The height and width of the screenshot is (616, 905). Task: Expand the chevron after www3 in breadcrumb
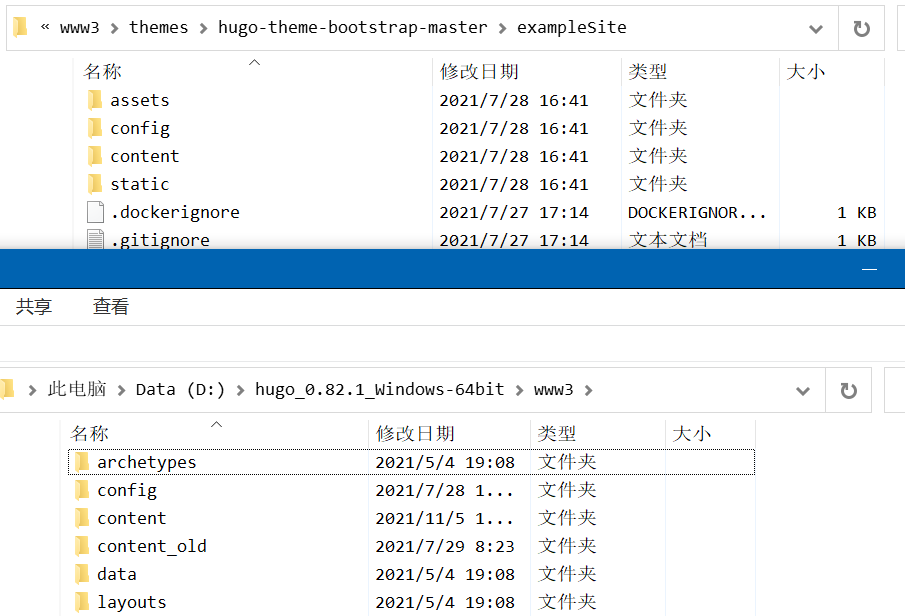tap(588, 390)
